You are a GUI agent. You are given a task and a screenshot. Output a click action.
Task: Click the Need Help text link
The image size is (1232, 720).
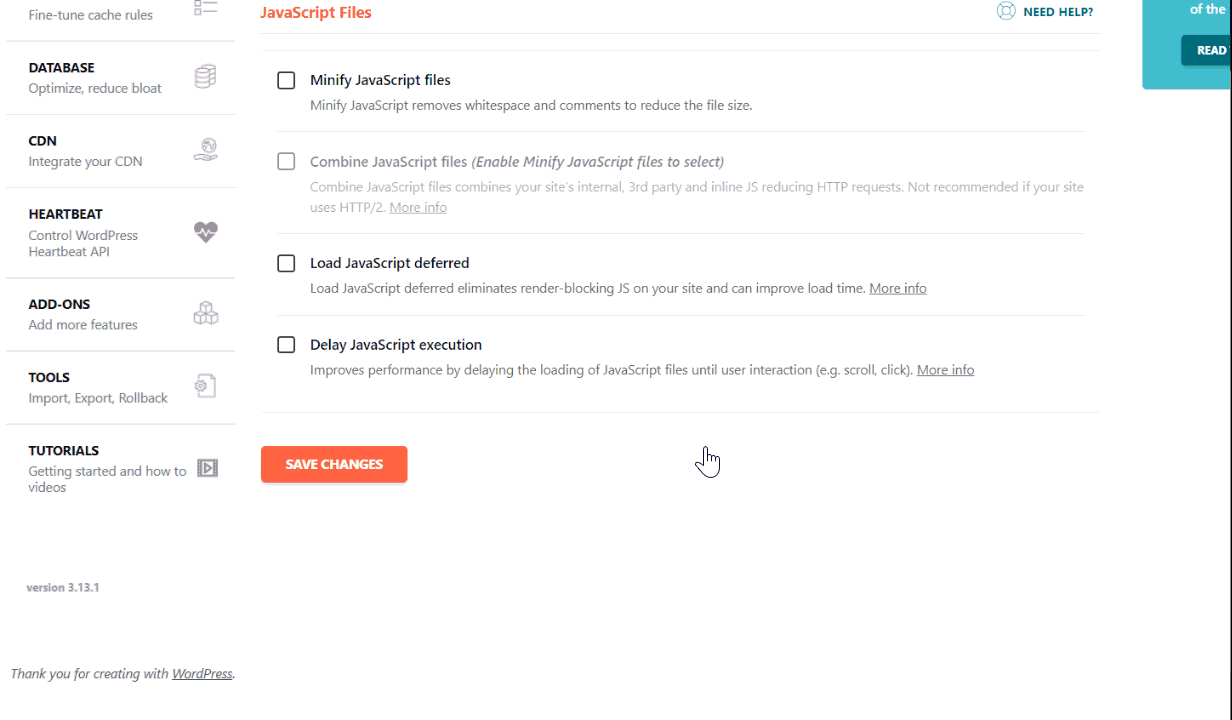click(1058, 12)
